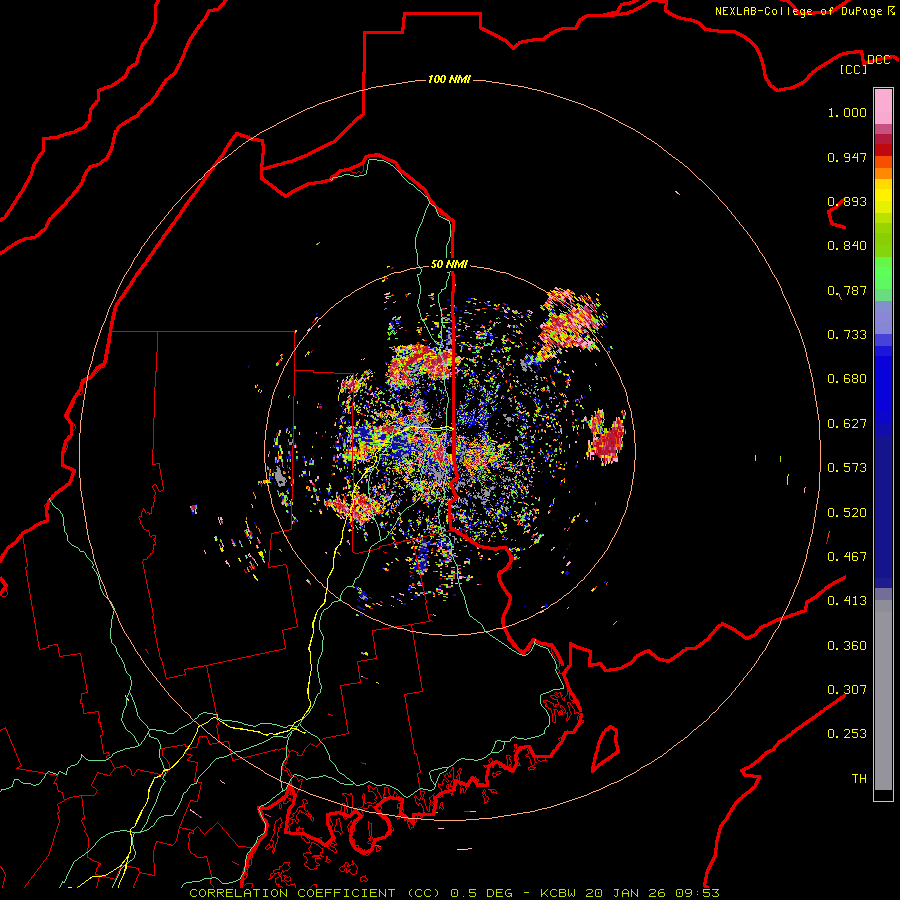Pick the yellow swatch on the color bar
This screenshot has height=900, width=900.
click(883, 196)
